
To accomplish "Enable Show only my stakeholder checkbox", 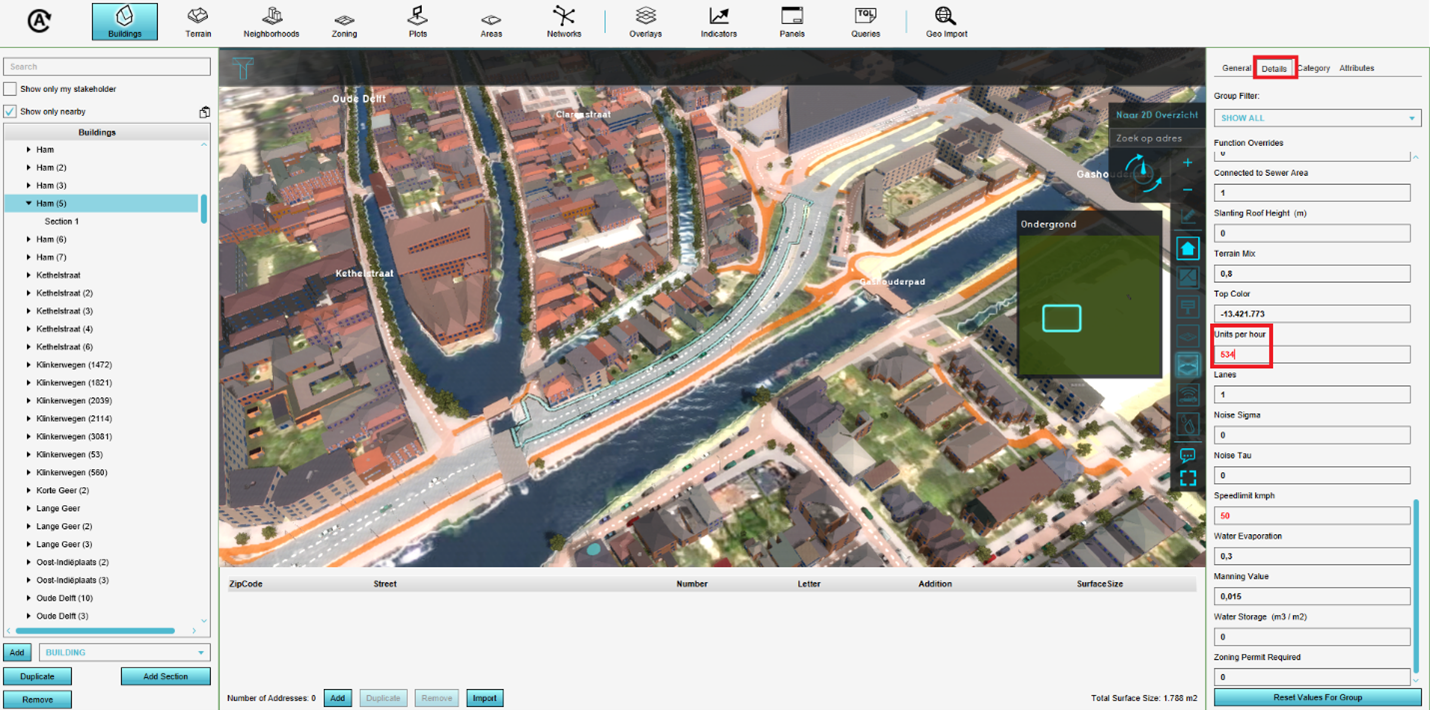I will coord(10,90).
